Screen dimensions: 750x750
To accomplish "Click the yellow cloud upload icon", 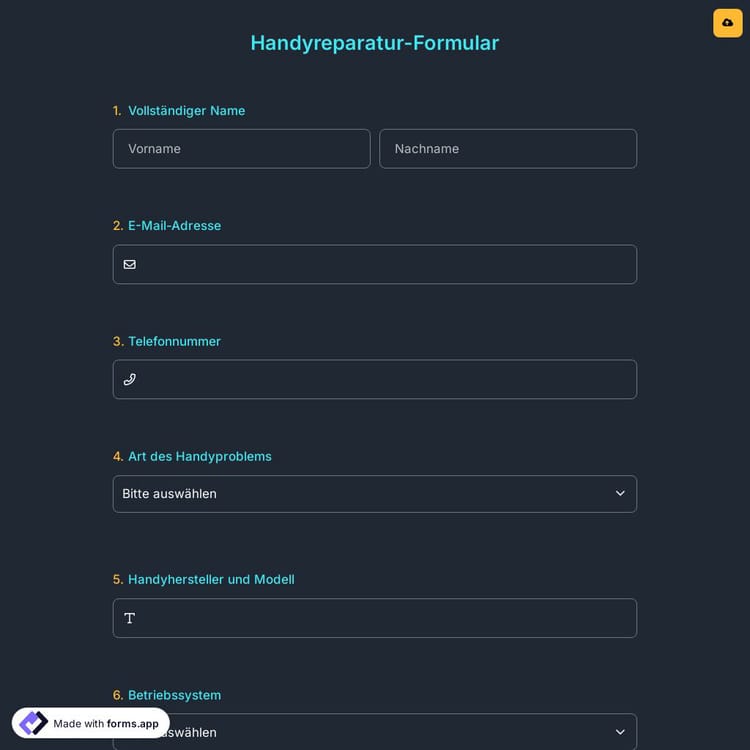I will (x=727, y=23).
